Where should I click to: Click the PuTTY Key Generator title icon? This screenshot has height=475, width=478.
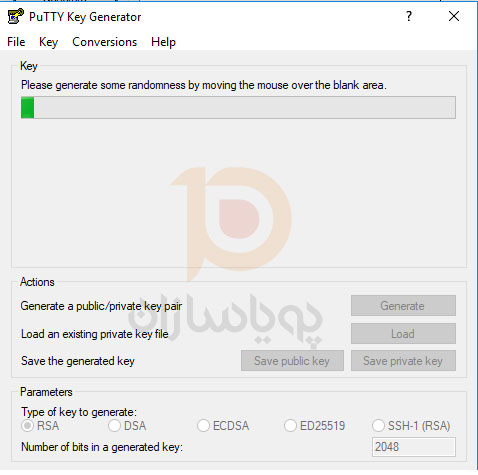(x=15, y=16)
